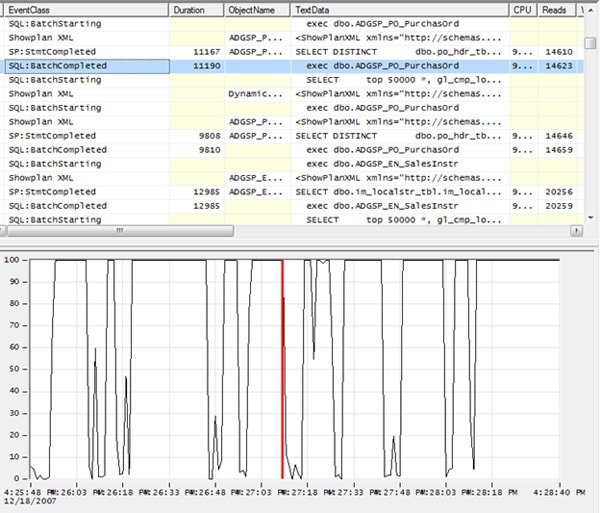Click the BatchStarting text exec dbo.ADGSP_EN_SalesInstr
Viewport: 600px width, 513px height.
tap(382, 164)
